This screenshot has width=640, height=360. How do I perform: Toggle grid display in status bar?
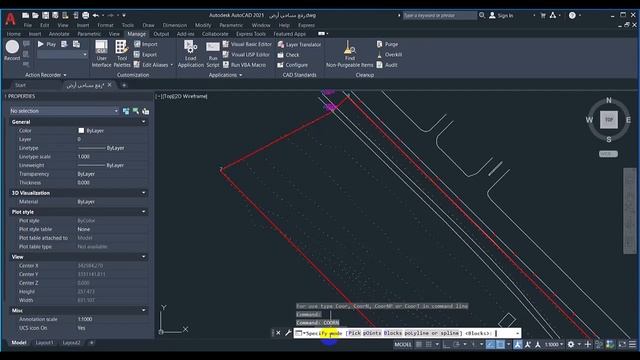pyautogui.click(x=419, y=344)
